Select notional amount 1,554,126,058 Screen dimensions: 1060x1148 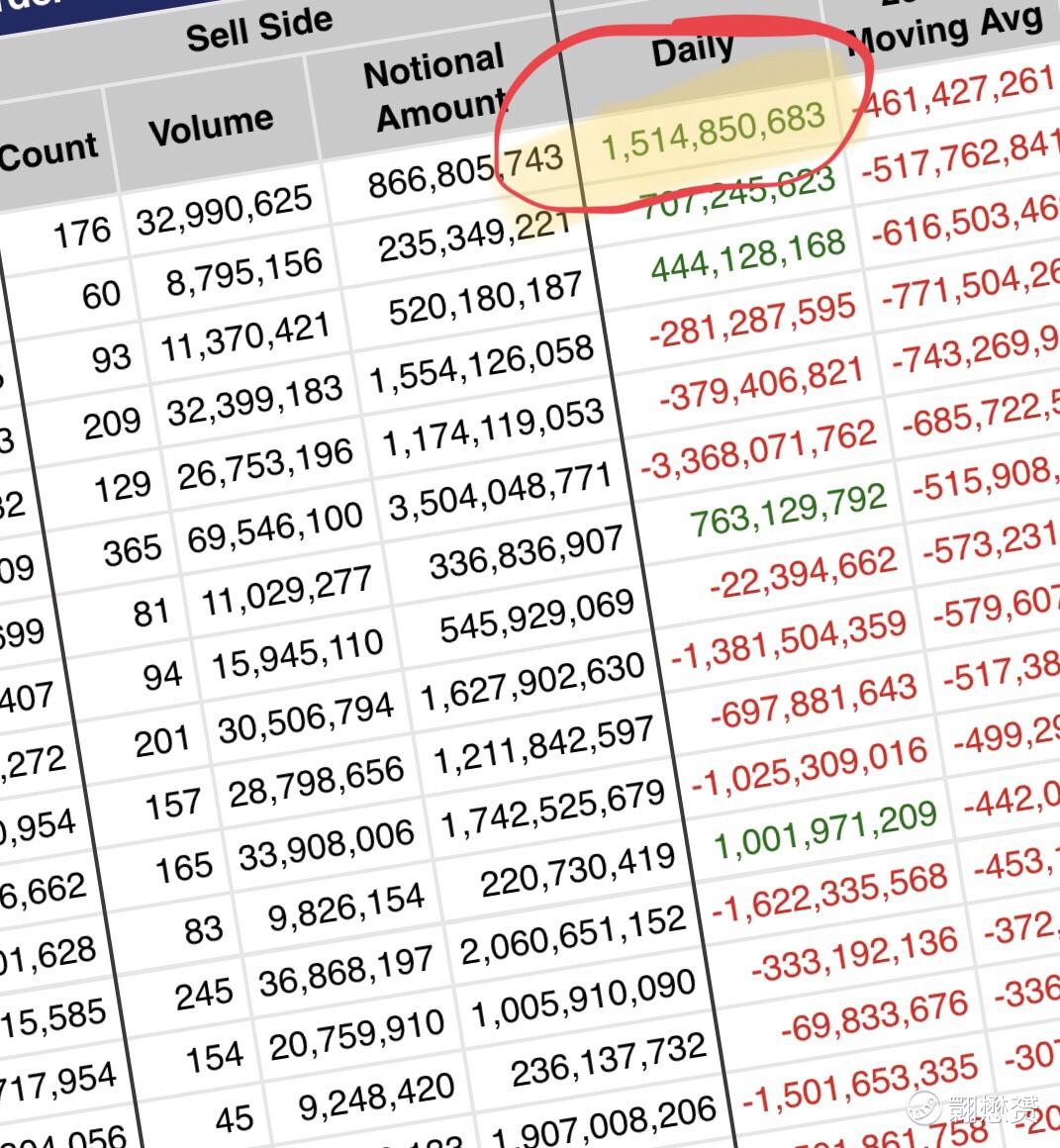pyautogui.click(x=481, y=364)
